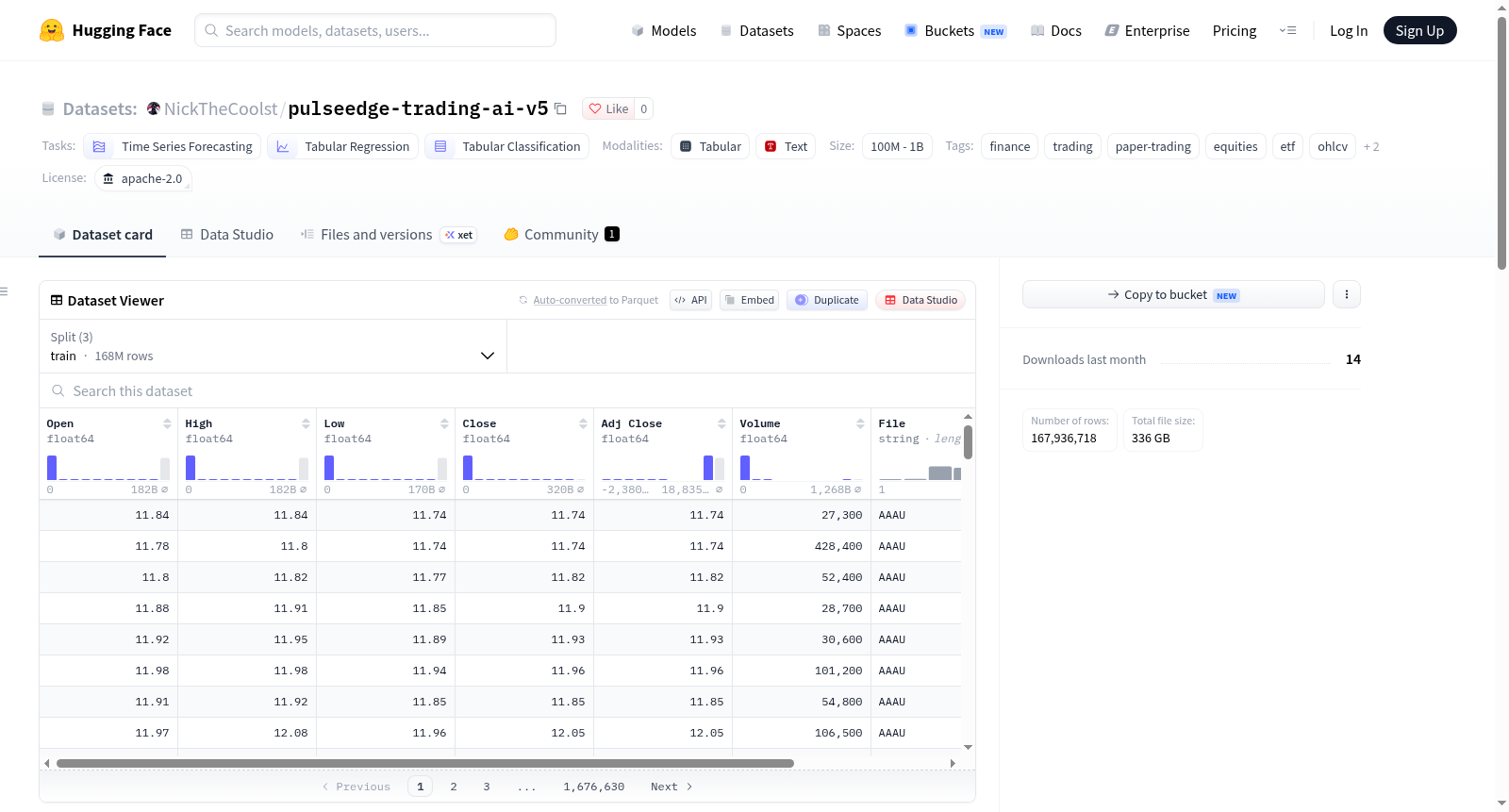Click the Tabular modality tag

click(710, 146)
